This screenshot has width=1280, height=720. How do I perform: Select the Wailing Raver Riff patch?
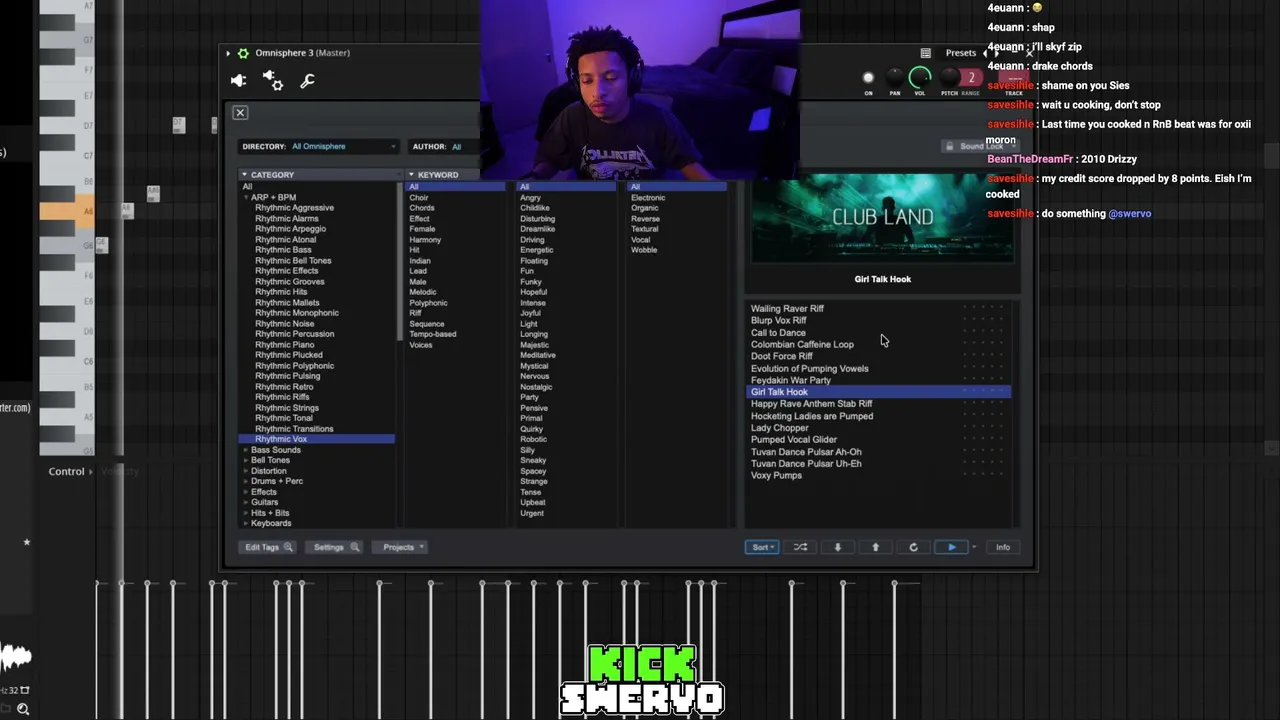coord(788,309)
